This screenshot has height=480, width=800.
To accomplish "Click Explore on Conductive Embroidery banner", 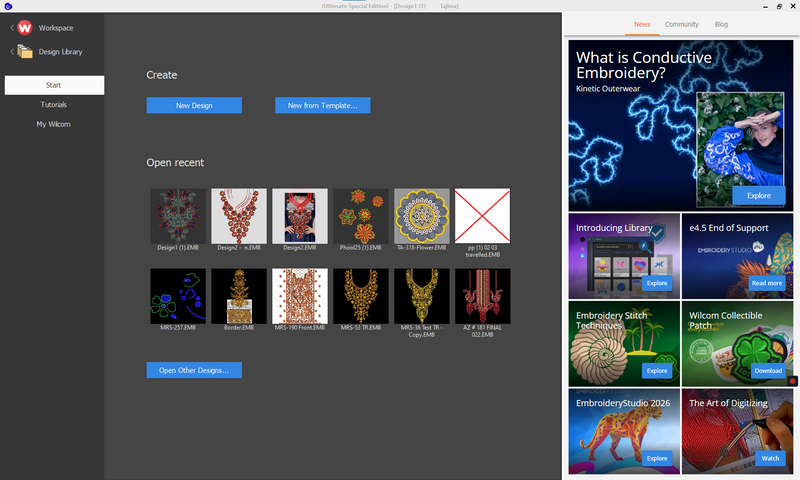I will click(759, 195).
